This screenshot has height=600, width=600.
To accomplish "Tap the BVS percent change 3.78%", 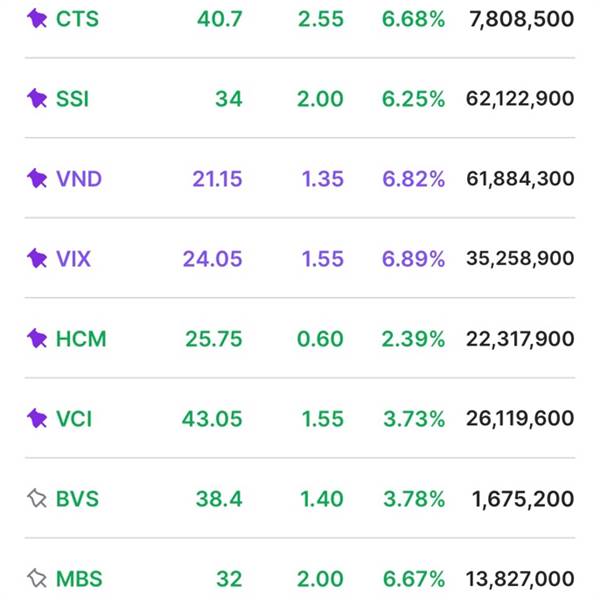I will [413, 498].
